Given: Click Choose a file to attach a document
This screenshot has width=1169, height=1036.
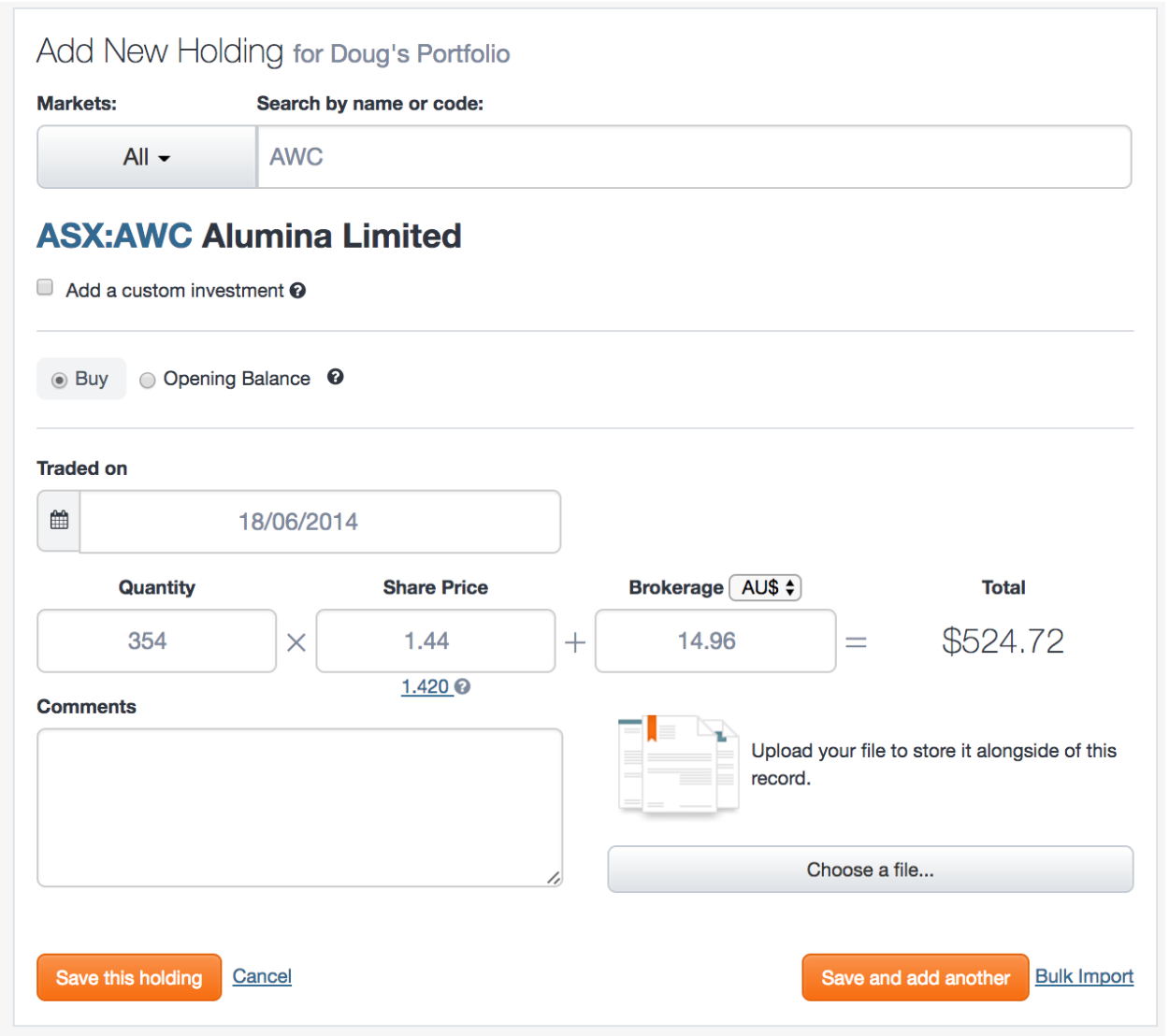Looking at the screenshot, I should (x=869, y=869).
